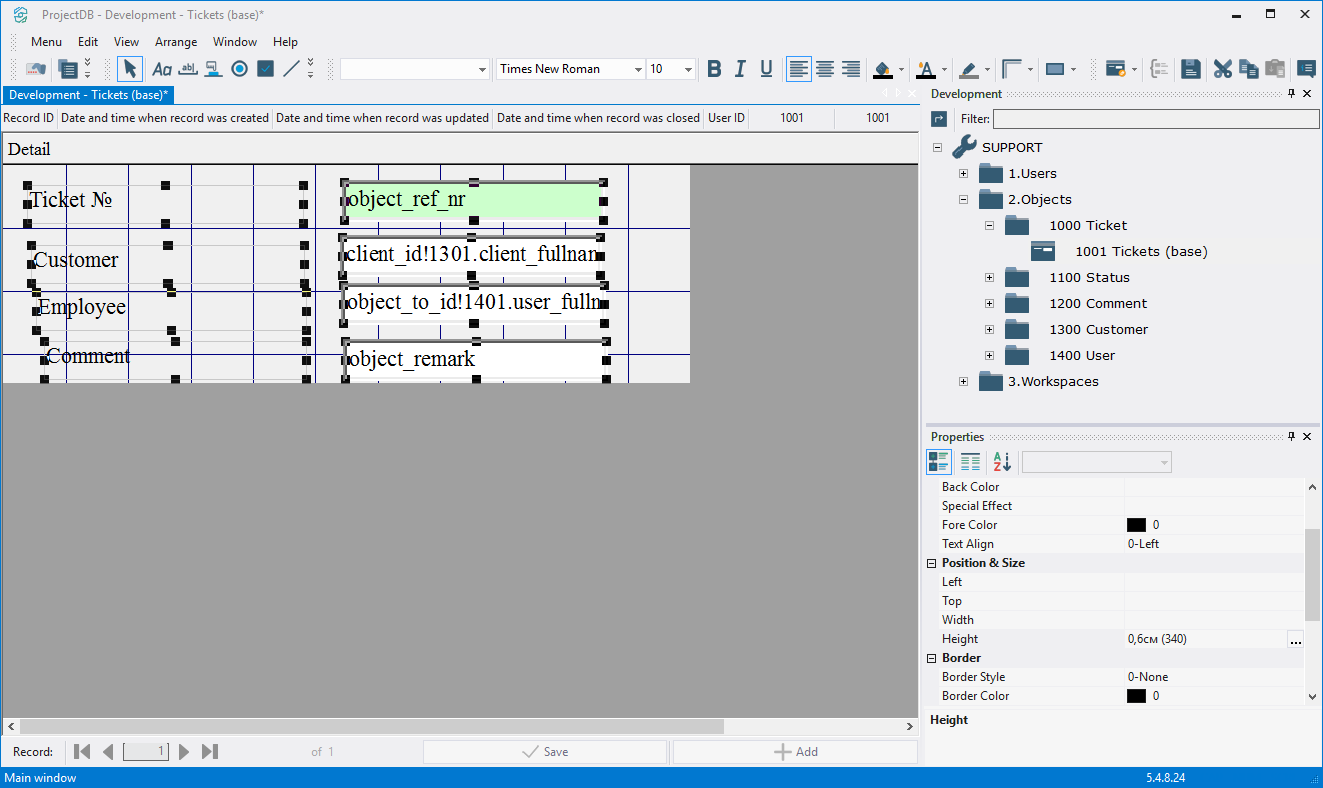The width and height of the screenshot is (1323, 788).
Task: Open the Arrange menu
Action: pyautogui.click(x=176, y=42)
